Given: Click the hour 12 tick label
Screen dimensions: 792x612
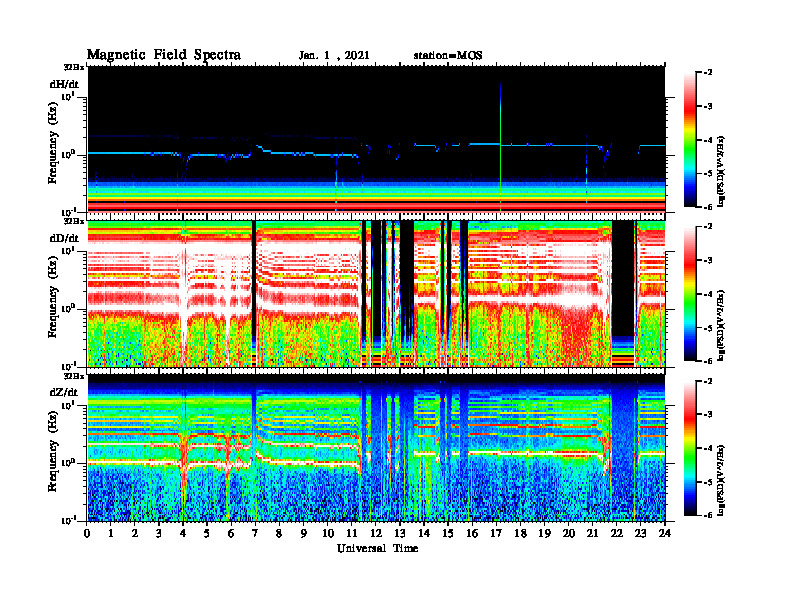Looking at the screenshot, I should click(x=376, y=534).
